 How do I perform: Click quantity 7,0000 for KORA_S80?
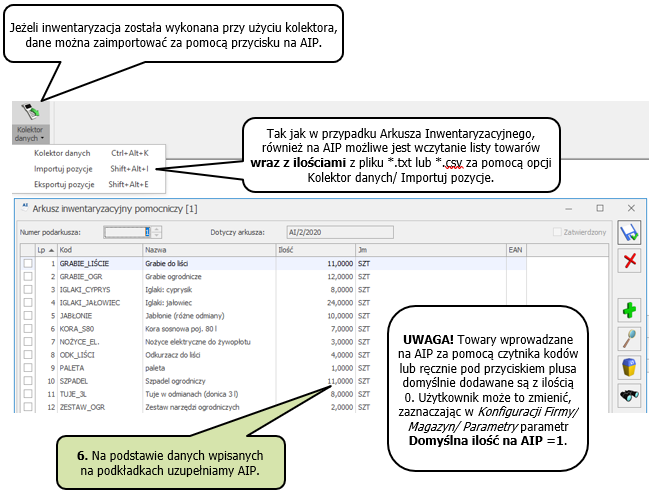tap(316, 329)
